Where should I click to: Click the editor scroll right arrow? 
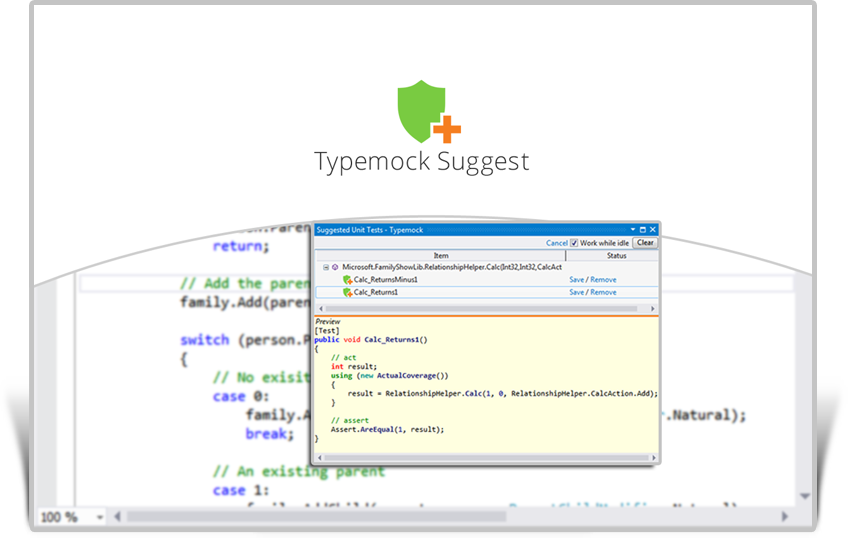785,517
